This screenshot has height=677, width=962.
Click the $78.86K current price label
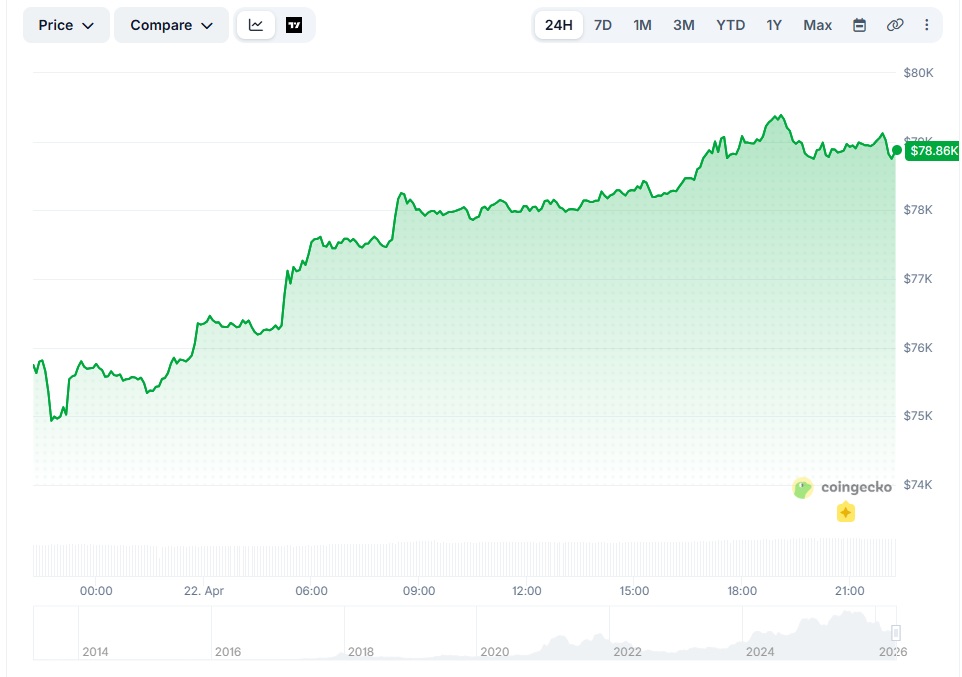[932, 151]
